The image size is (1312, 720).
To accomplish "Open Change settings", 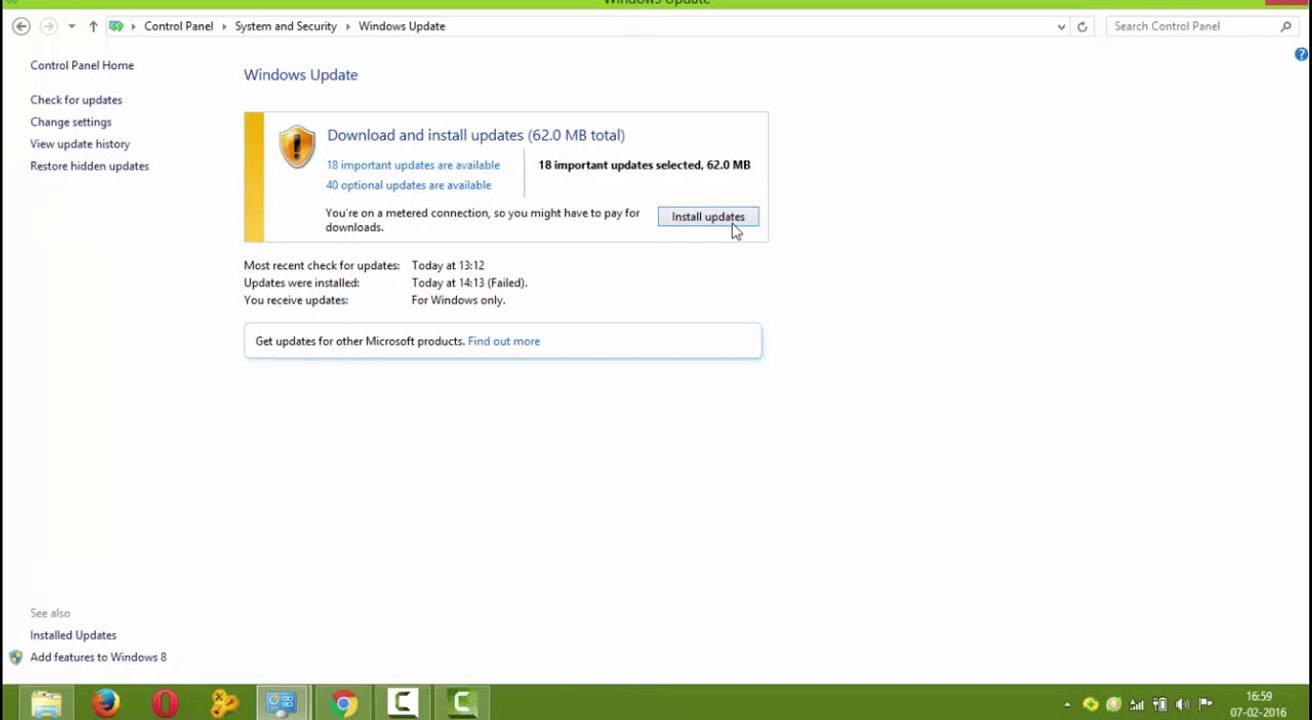I will point(71,122).
